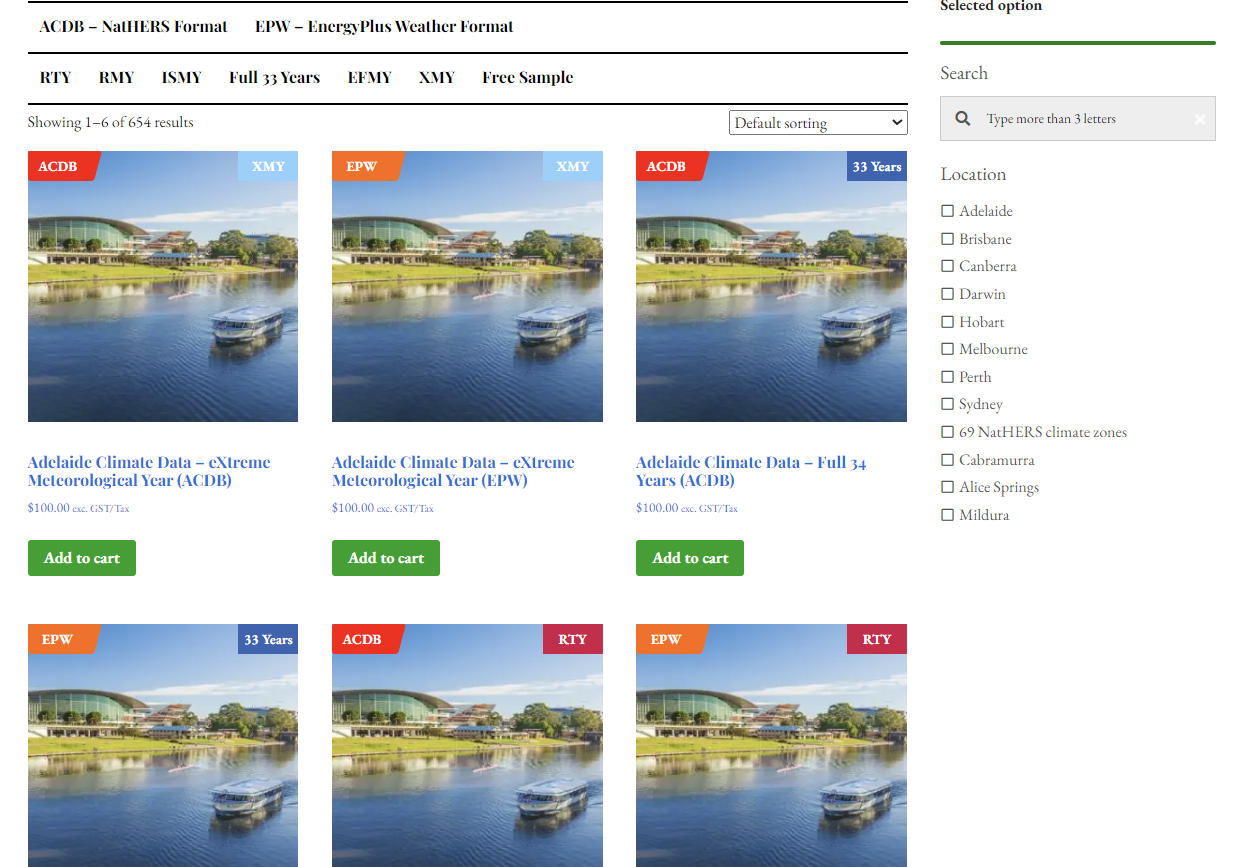Image resolution: width=1246 pixels, height=867 pixels.
Task: Click the magnifier icon in the search box
Action: (x=963, y=118)
